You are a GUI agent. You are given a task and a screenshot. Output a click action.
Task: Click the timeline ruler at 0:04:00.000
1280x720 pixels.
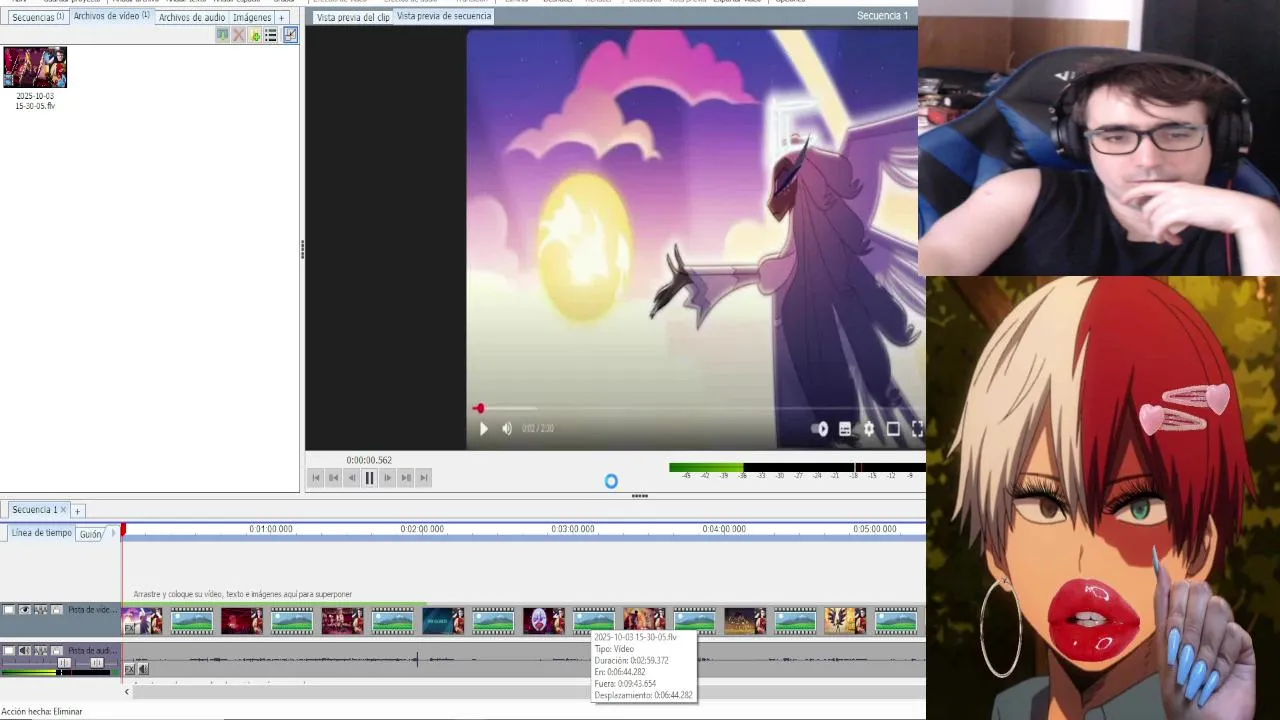[x=724, y=529]
